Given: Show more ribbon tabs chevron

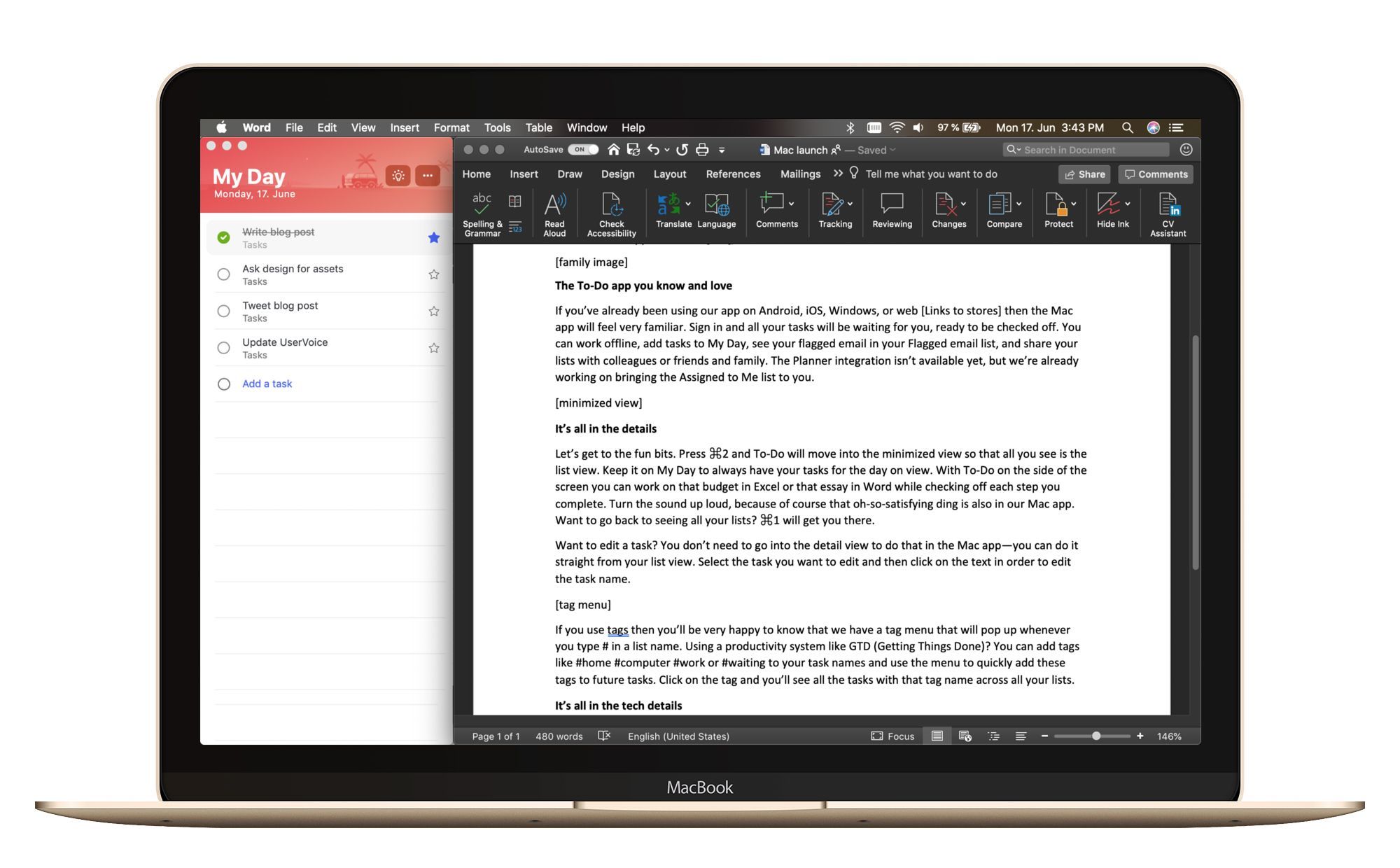Looking at the screenshot, I should pyautogui.click(x=838, y=174).
